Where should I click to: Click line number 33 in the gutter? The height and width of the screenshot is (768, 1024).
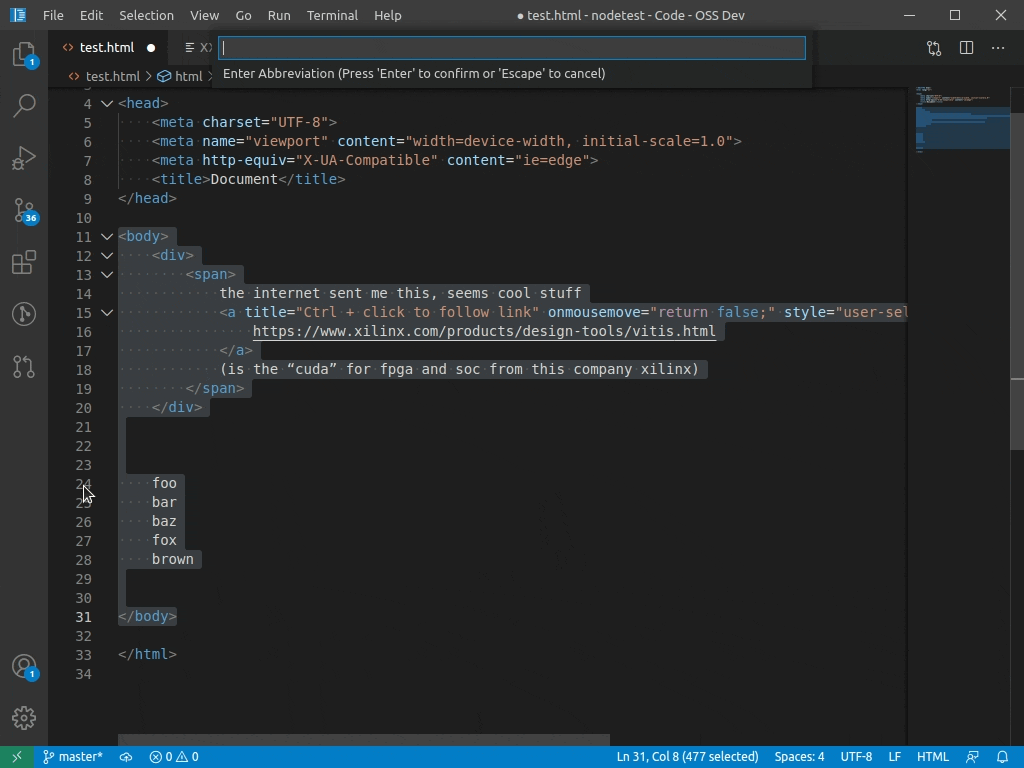point(84,655)
